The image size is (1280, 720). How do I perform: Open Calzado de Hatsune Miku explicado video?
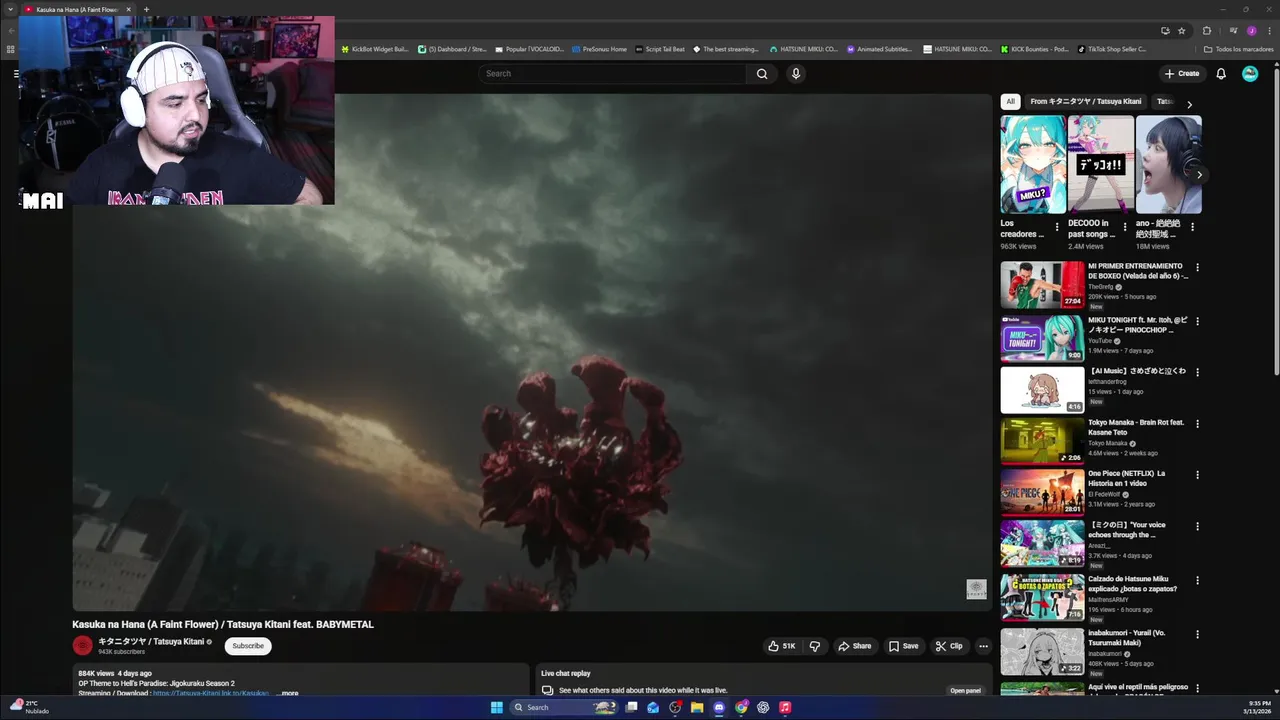point(1042,597)
